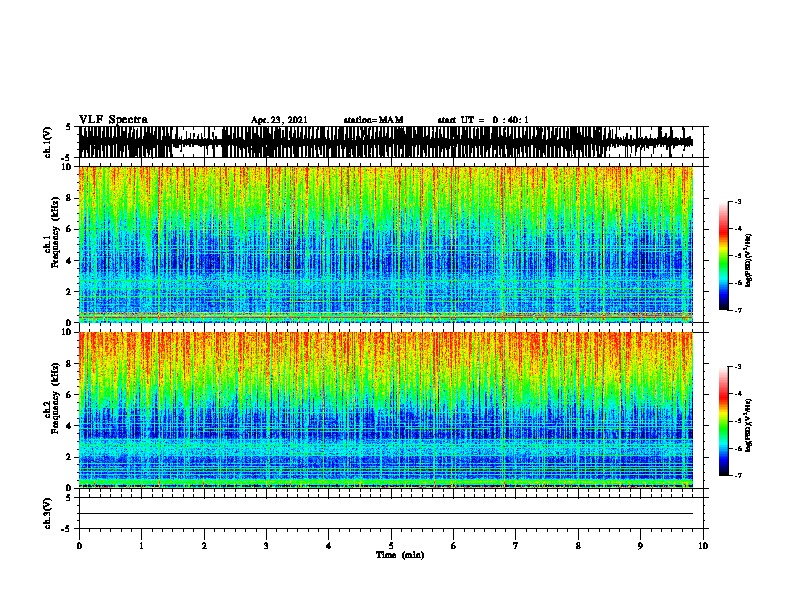
Task: Select the date text "Apr. 23, 2021"
Action: tap(279, 120)
